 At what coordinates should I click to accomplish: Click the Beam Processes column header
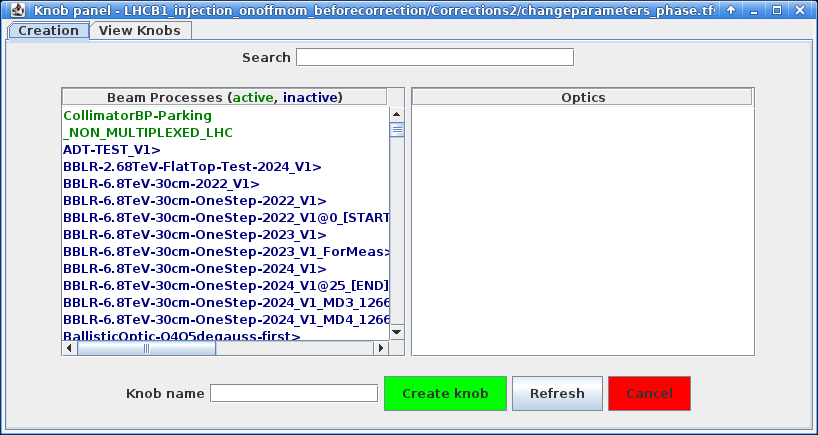[225, 98]
